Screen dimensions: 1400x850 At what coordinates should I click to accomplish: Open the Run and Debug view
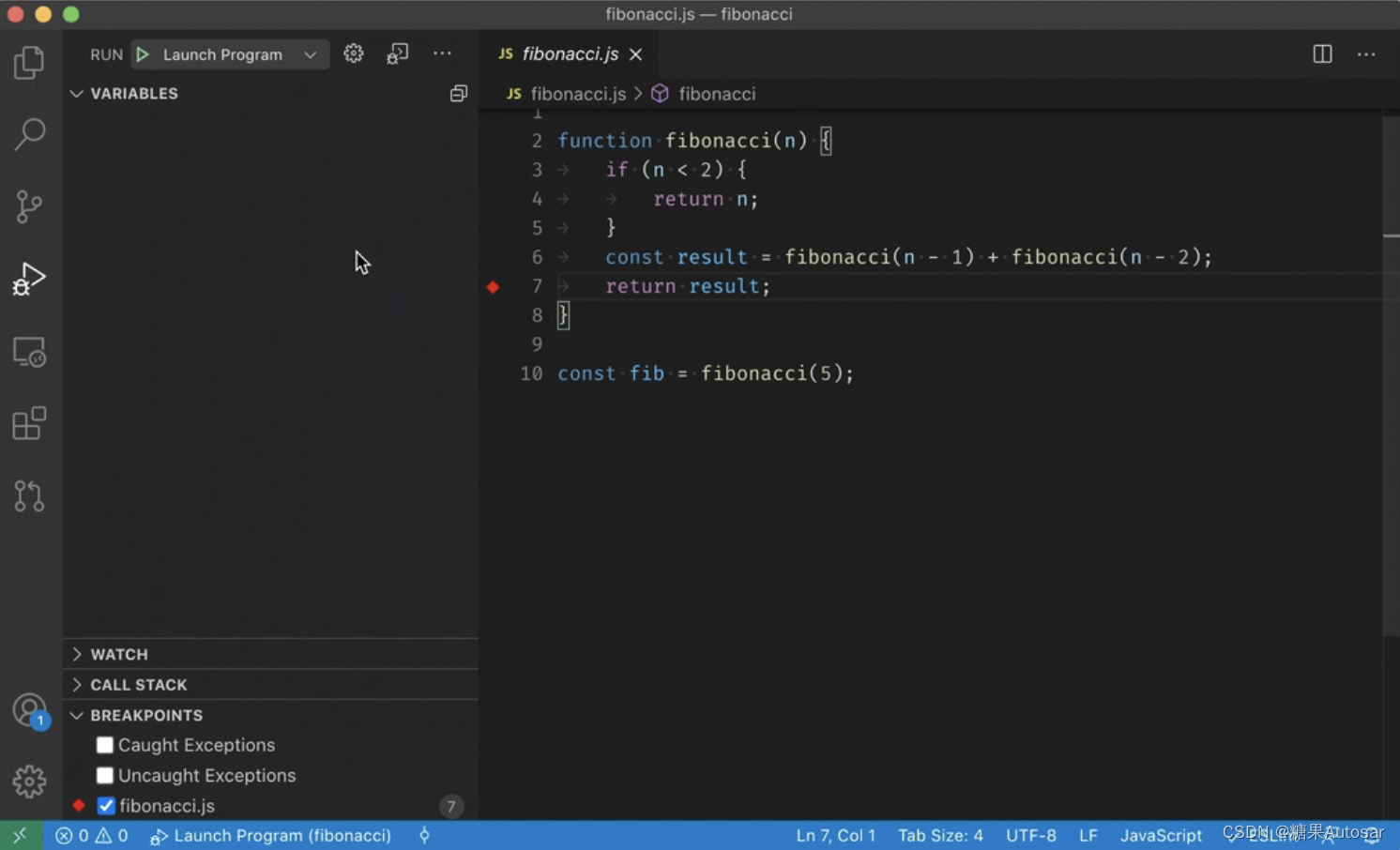29,279
